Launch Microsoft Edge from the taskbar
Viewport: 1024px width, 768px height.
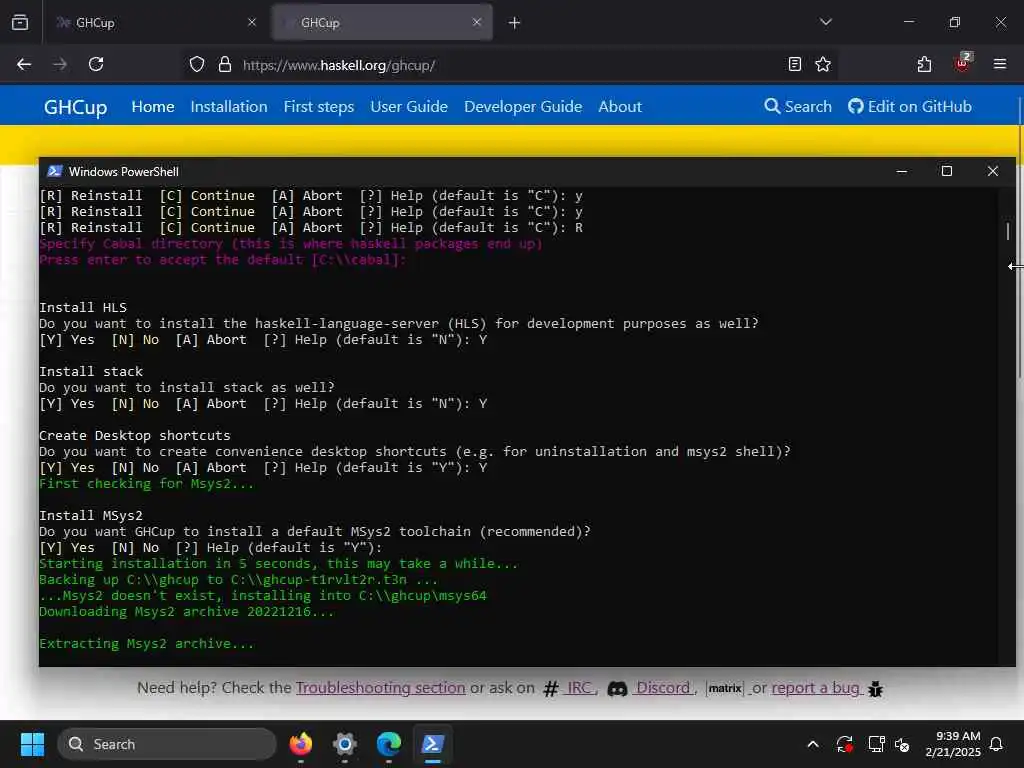pyautogui.click(x=389, y=744)
